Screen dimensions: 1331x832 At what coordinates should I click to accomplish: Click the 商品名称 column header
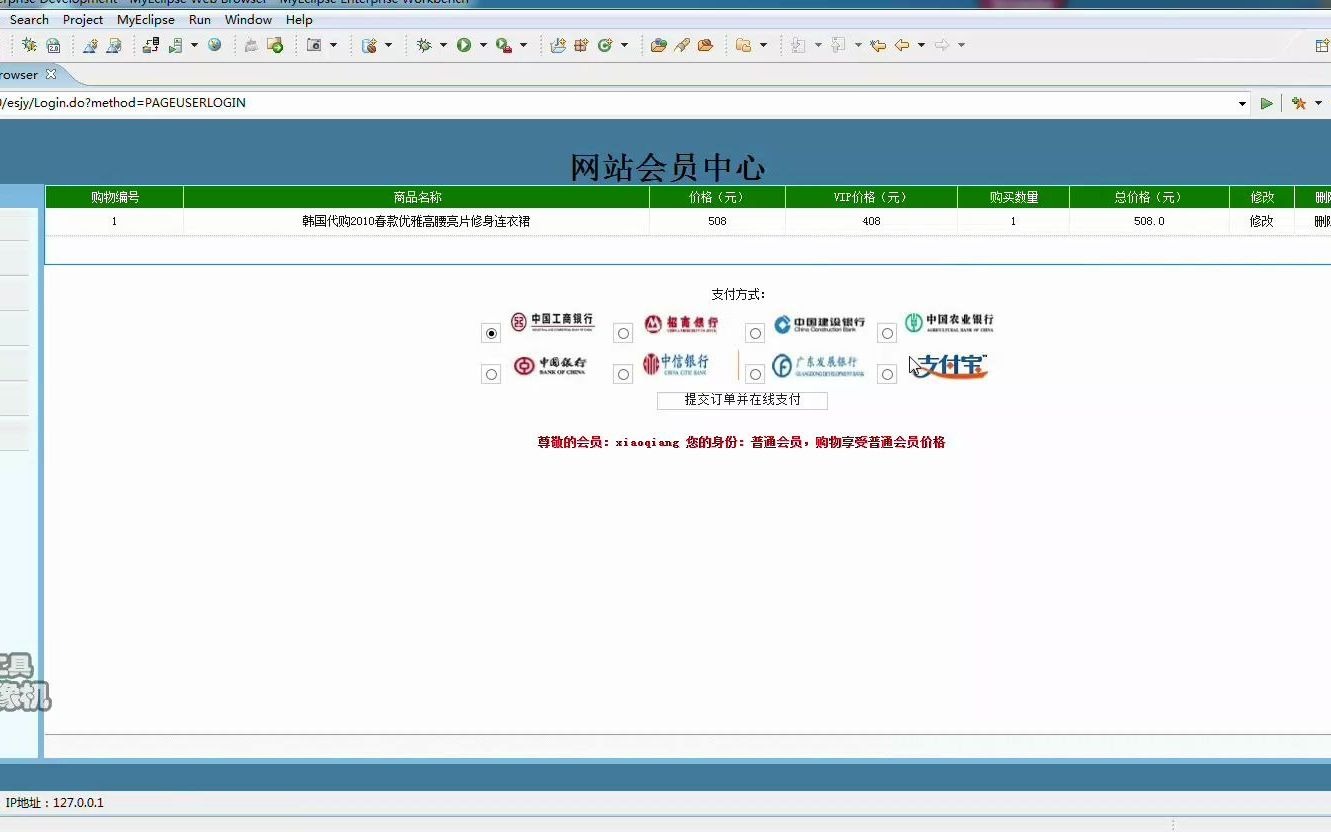[417, 197]
